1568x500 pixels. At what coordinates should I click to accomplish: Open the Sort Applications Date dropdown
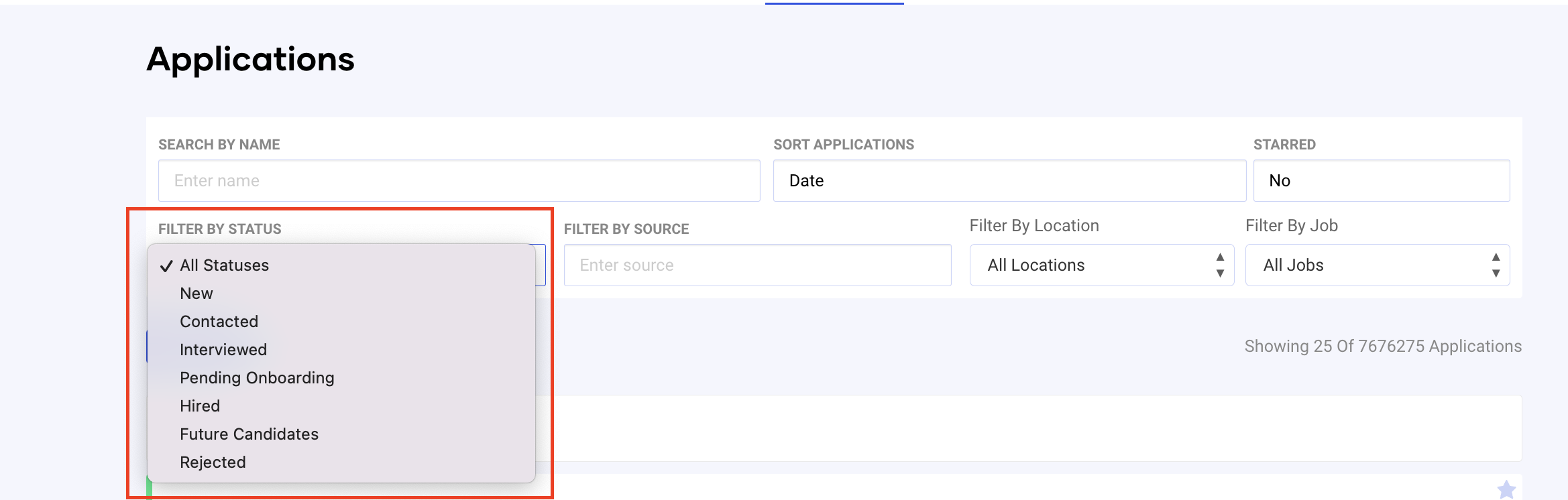1009,181
